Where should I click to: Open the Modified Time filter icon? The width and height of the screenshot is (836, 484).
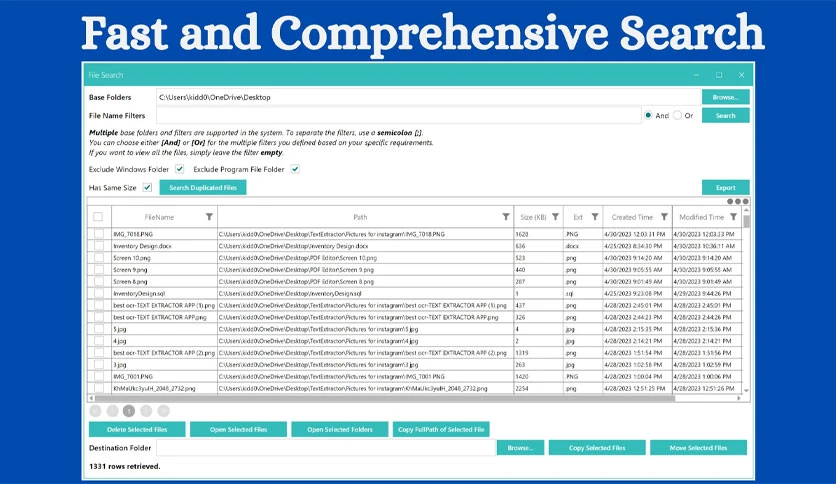tap(734, 217)
